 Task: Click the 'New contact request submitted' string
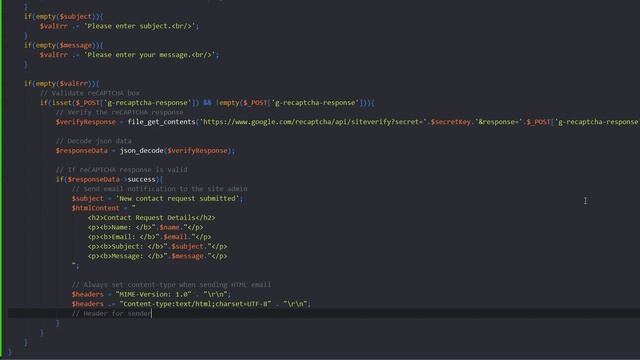[178, 199]
